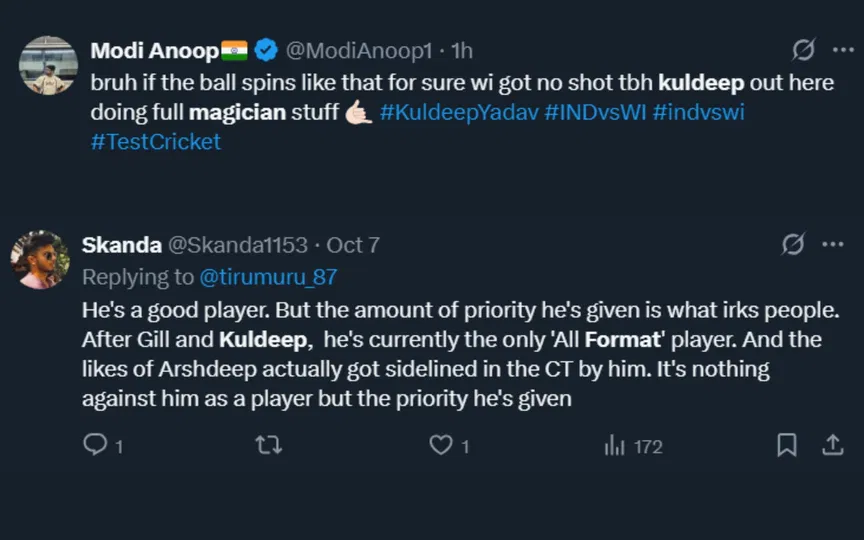Screen dimensions: 864x540
Task: Share Skanda's post via the share icon
Action: [x=832, y=445]
